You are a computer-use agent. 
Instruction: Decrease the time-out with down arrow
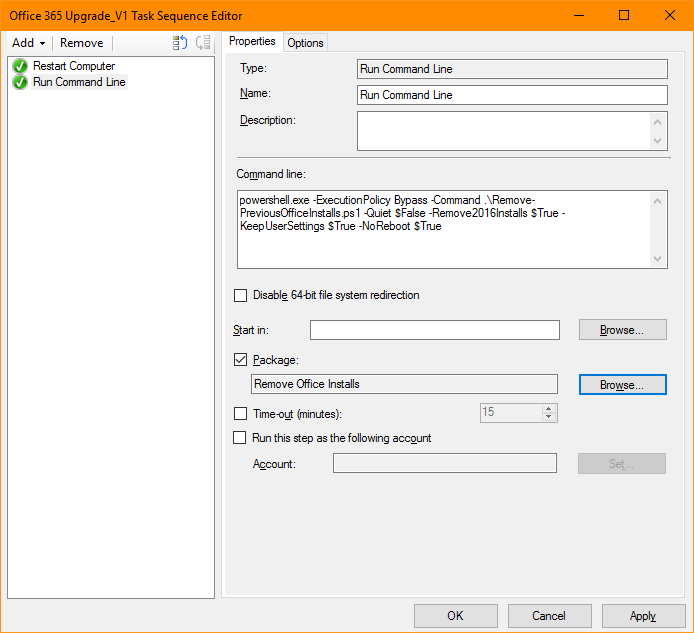pyautogui.click(x=549, y=417)
